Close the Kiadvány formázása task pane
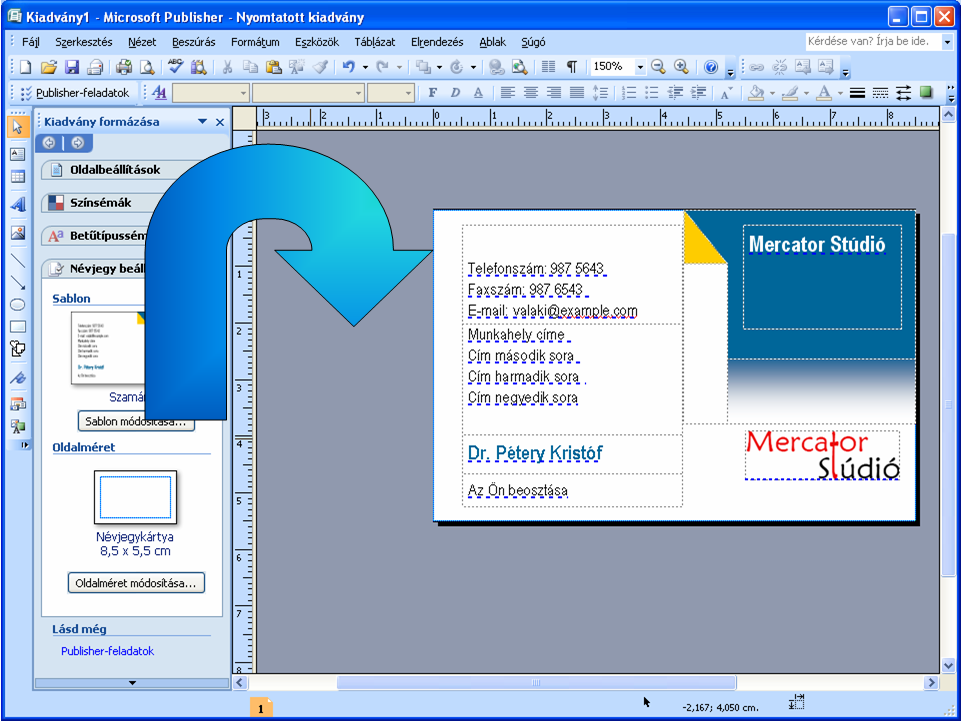Viewport: 961px width, 722px height. pos(220,121)
